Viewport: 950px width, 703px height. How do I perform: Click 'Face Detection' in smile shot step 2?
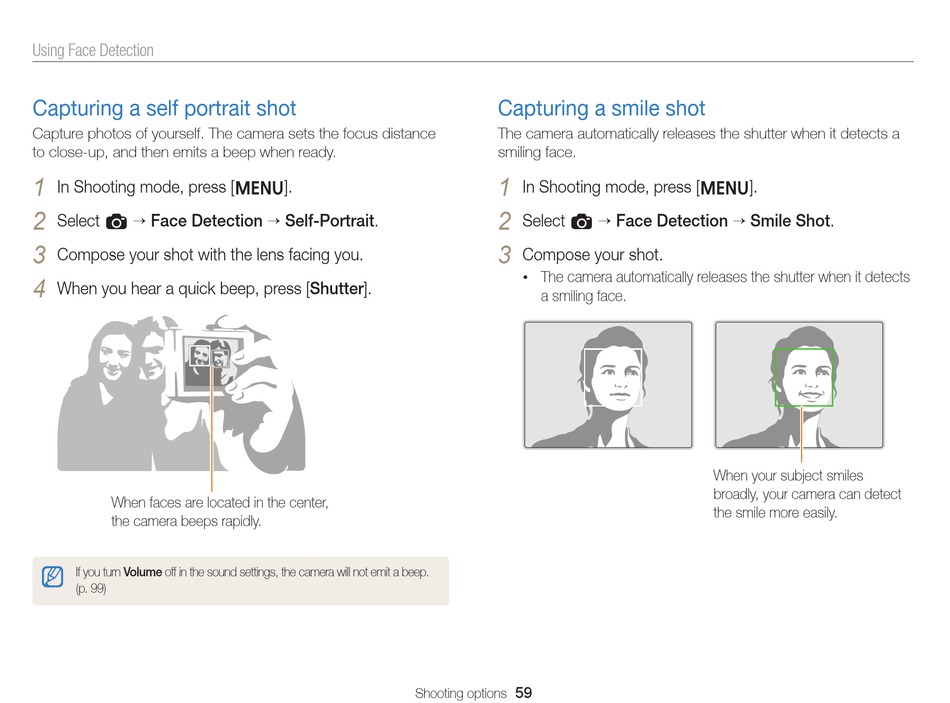coord(672,221)
